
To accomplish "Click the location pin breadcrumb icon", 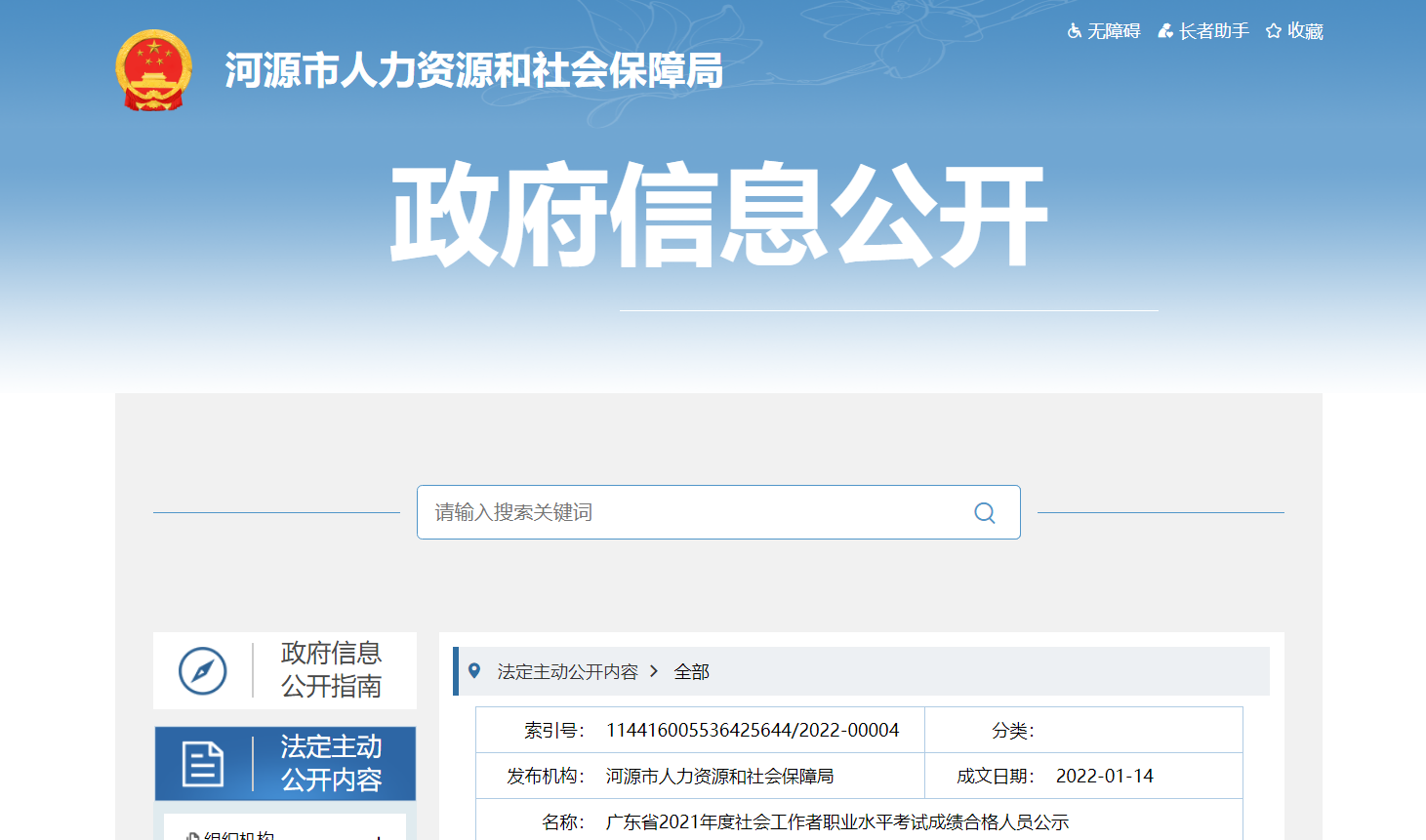I will click(x=474, y=671).
